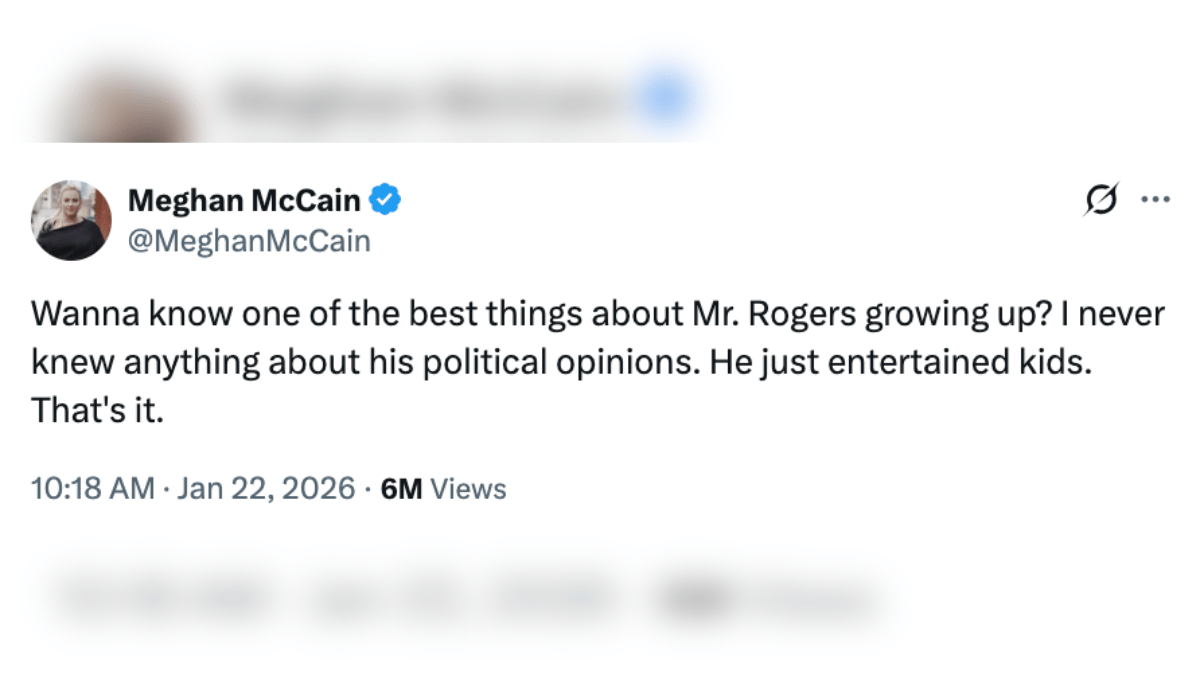The height and width of the screenshot is (675, 1200).
Task: Click the 6M Views counter
Action: 401,488
